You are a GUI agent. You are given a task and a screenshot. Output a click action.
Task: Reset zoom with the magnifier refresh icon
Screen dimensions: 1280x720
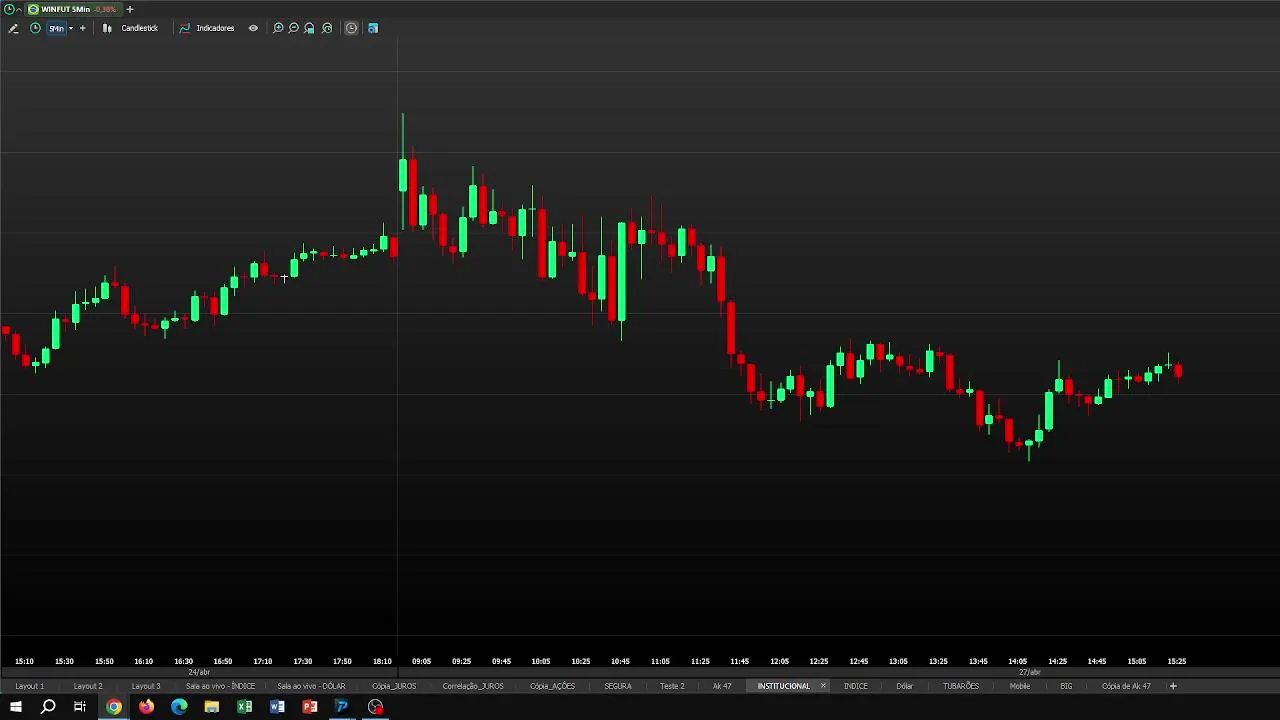coord(327,28)
